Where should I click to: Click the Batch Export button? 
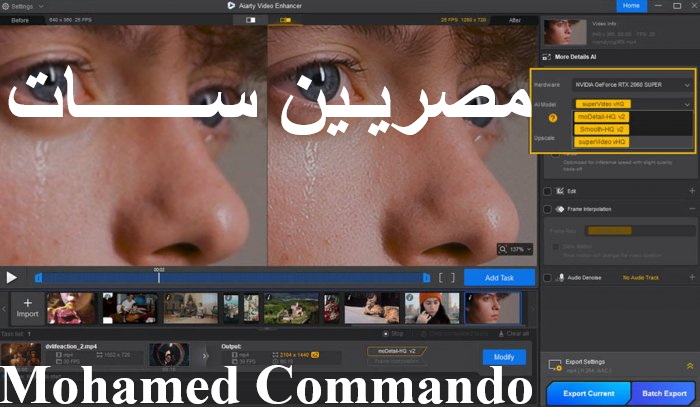(664, 393)
